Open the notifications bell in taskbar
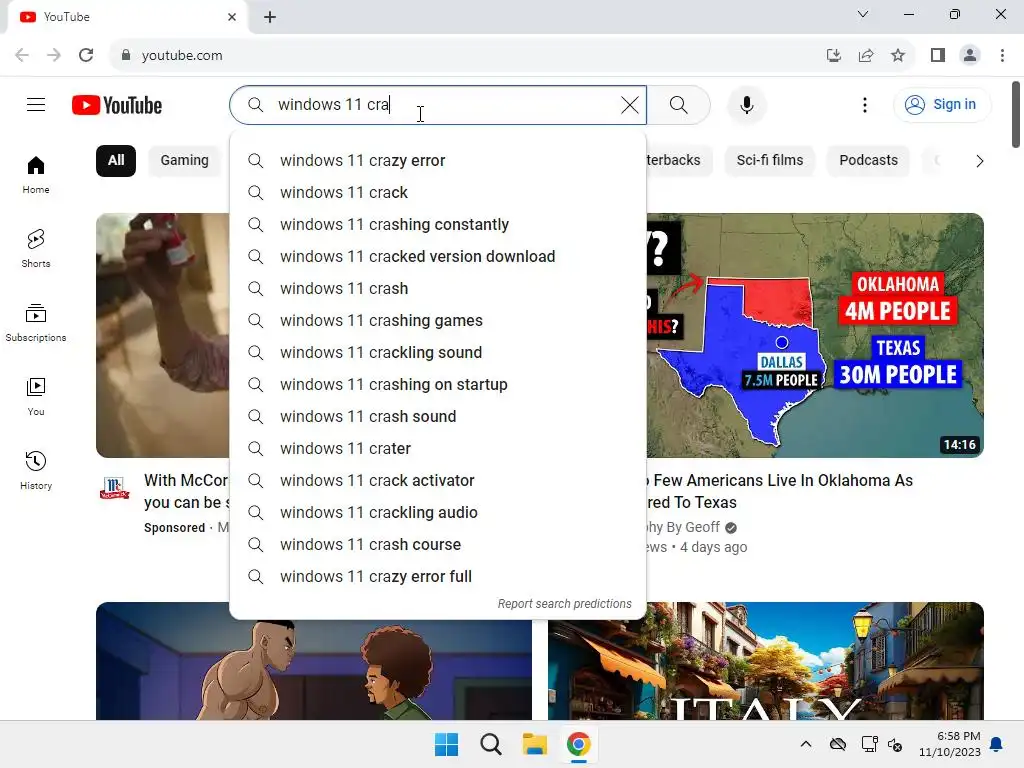This screenshot has width=1024, height=768. point(997,744)
